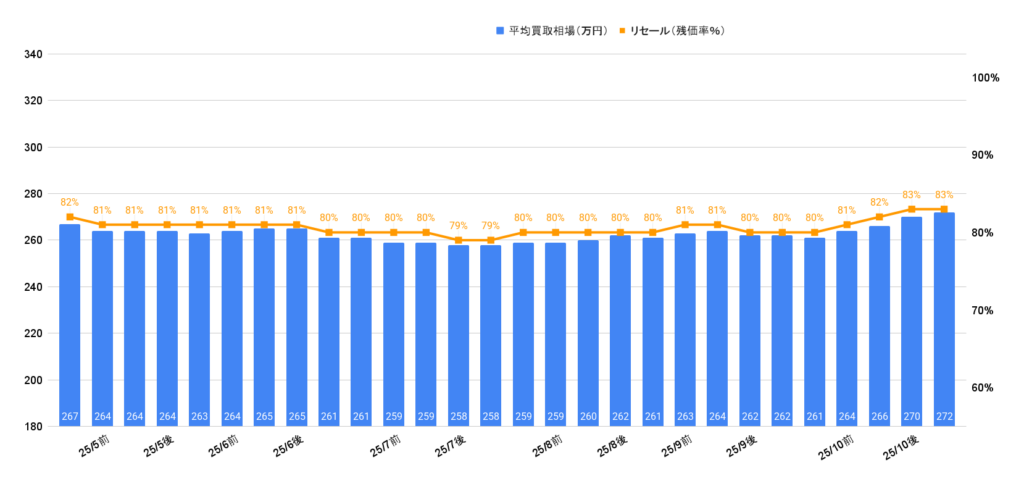Select the orange marker above the 260 bar
The image size is (1024, 481).
[588, 233]
